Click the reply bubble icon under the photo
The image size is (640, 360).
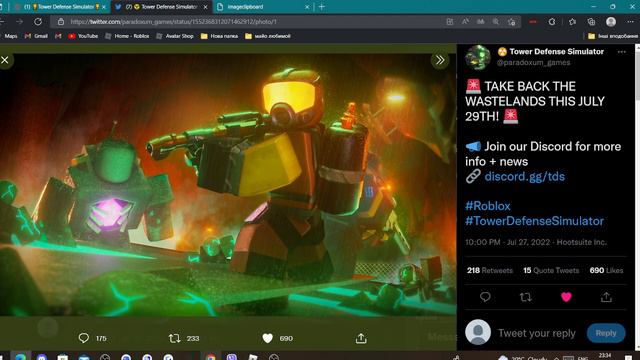[84, 338]
